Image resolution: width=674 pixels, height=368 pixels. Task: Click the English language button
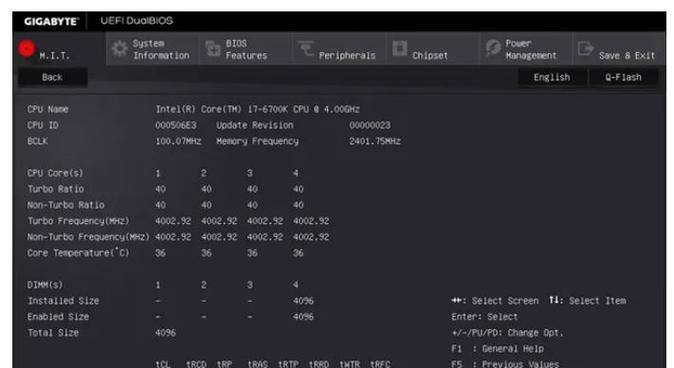pyautogui.click(x=552, y=77)
